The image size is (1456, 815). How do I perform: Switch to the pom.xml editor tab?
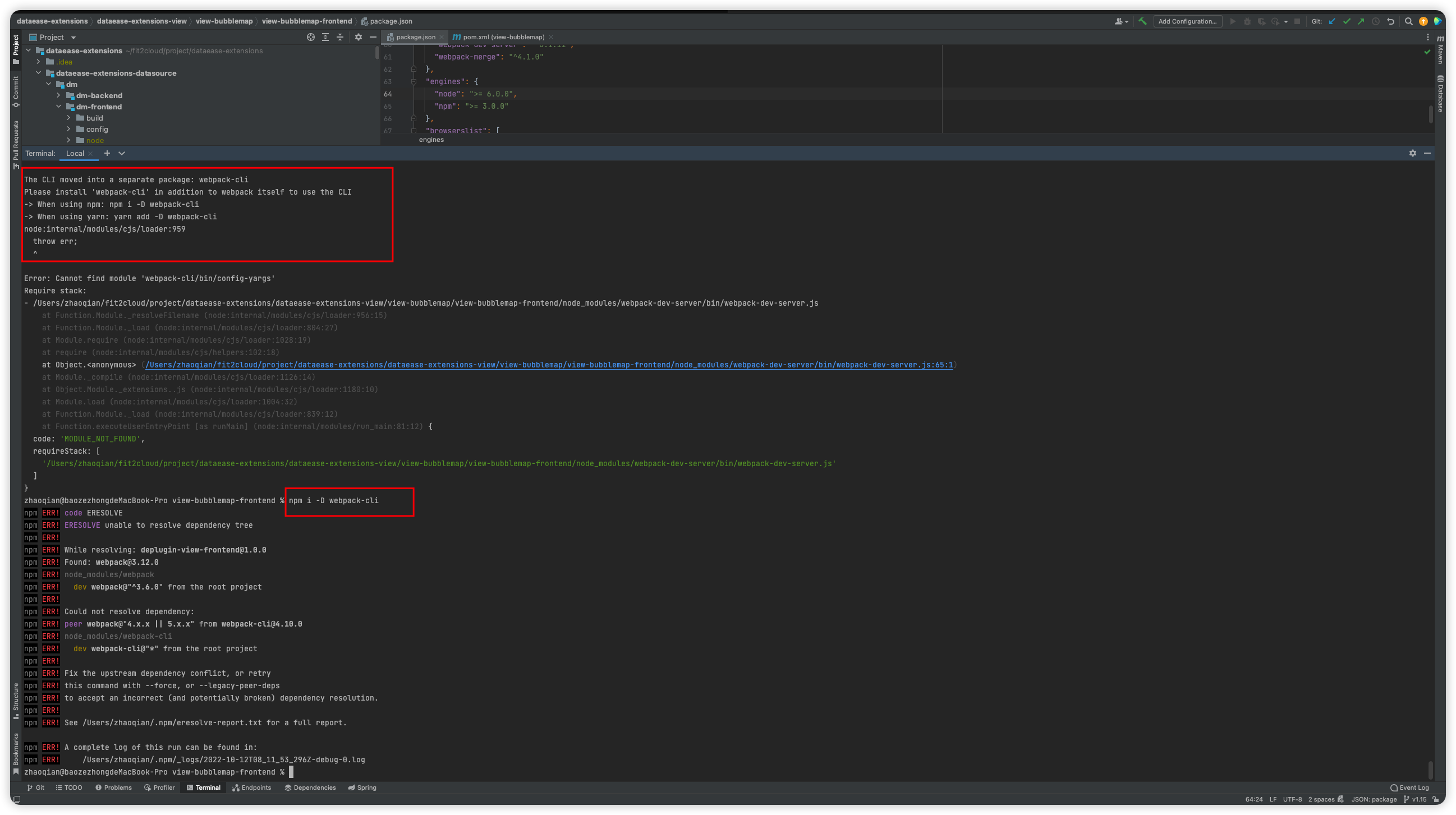point(500,36)
